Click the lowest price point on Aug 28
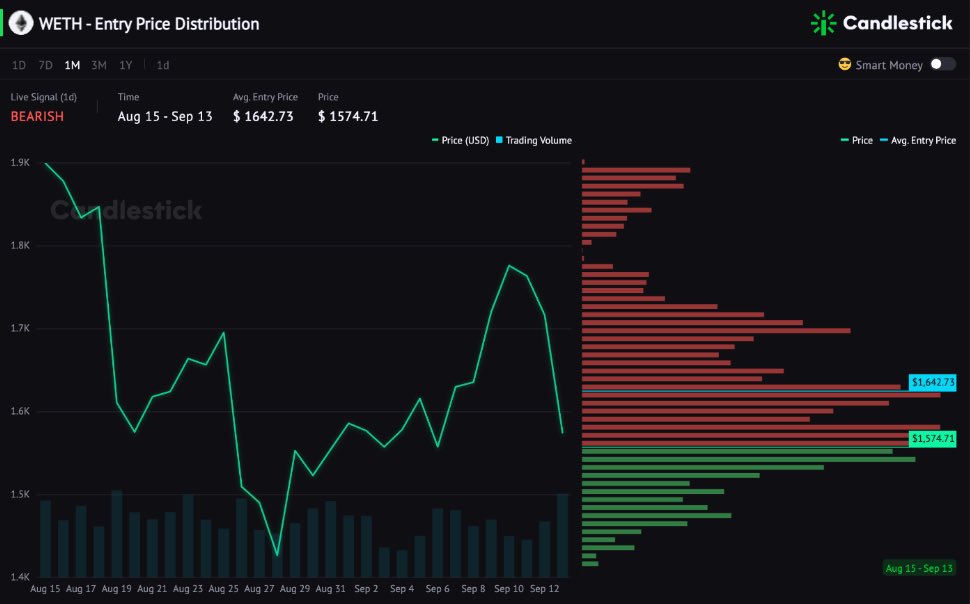970x604 pixels. [277, 555]
